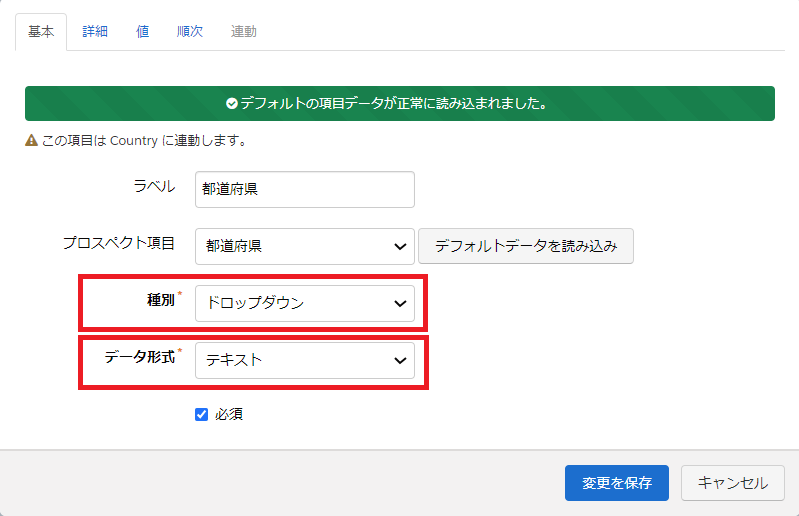The width and height of the screenshot is (799, 516).
Task: Click デフォルトデータを読み込み button
Action: (x=526, y=246)
